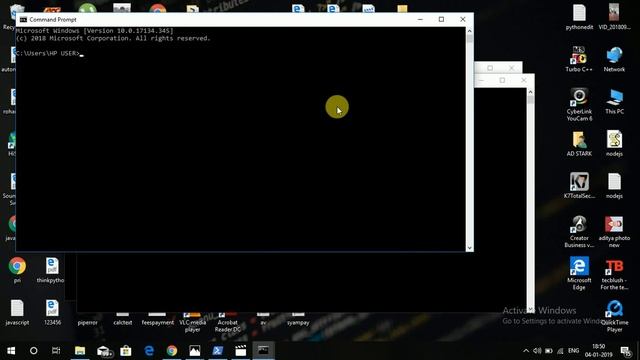
Task: Select the VLC media player desktop label
Action: pos(192,326)
